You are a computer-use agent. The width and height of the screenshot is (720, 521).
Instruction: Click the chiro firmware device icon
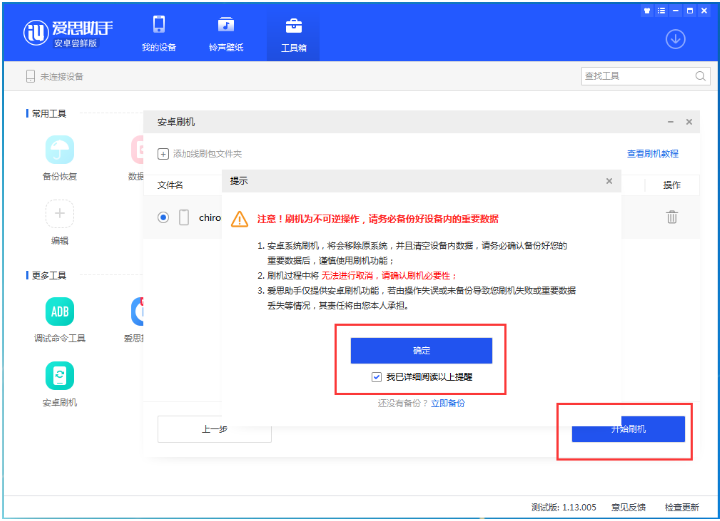[184, 217]
